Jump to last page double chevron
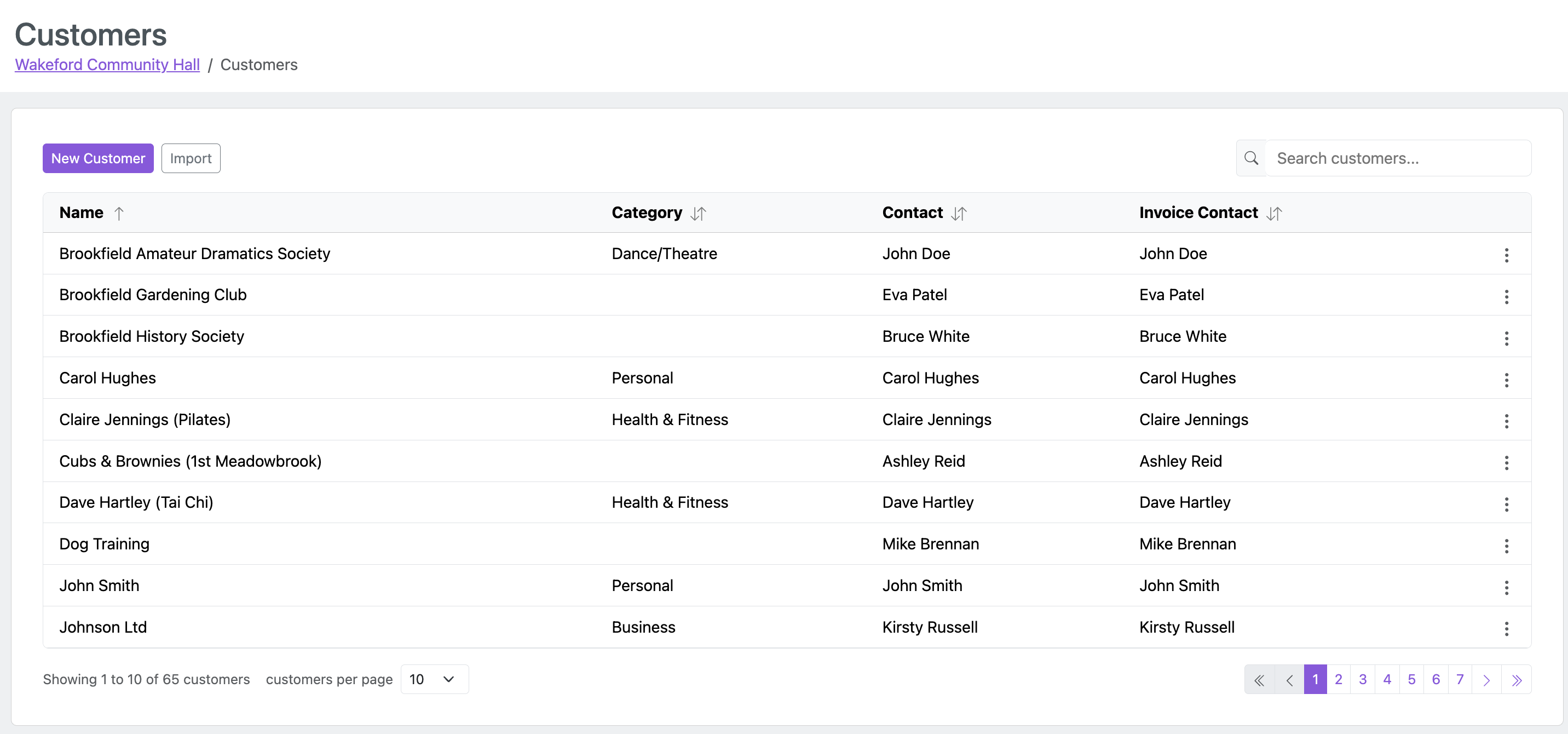 coord(1516,680)
